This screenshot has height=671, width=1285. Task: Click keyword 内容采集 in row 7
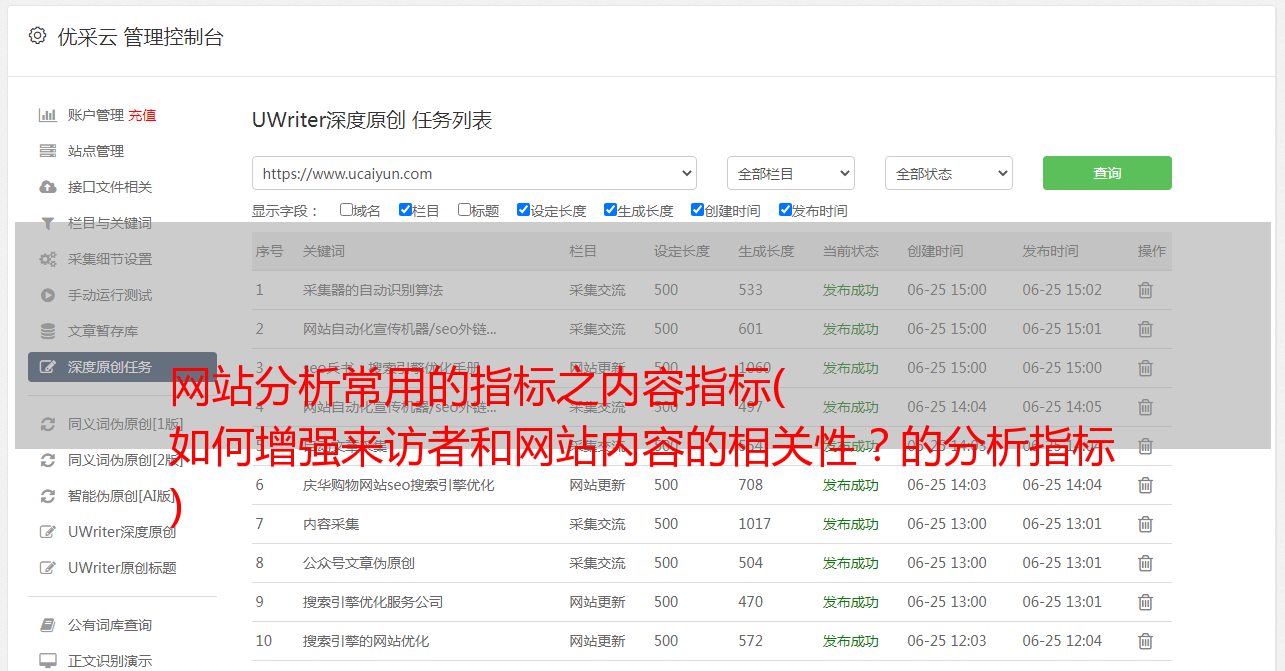[x=331, y=524]
